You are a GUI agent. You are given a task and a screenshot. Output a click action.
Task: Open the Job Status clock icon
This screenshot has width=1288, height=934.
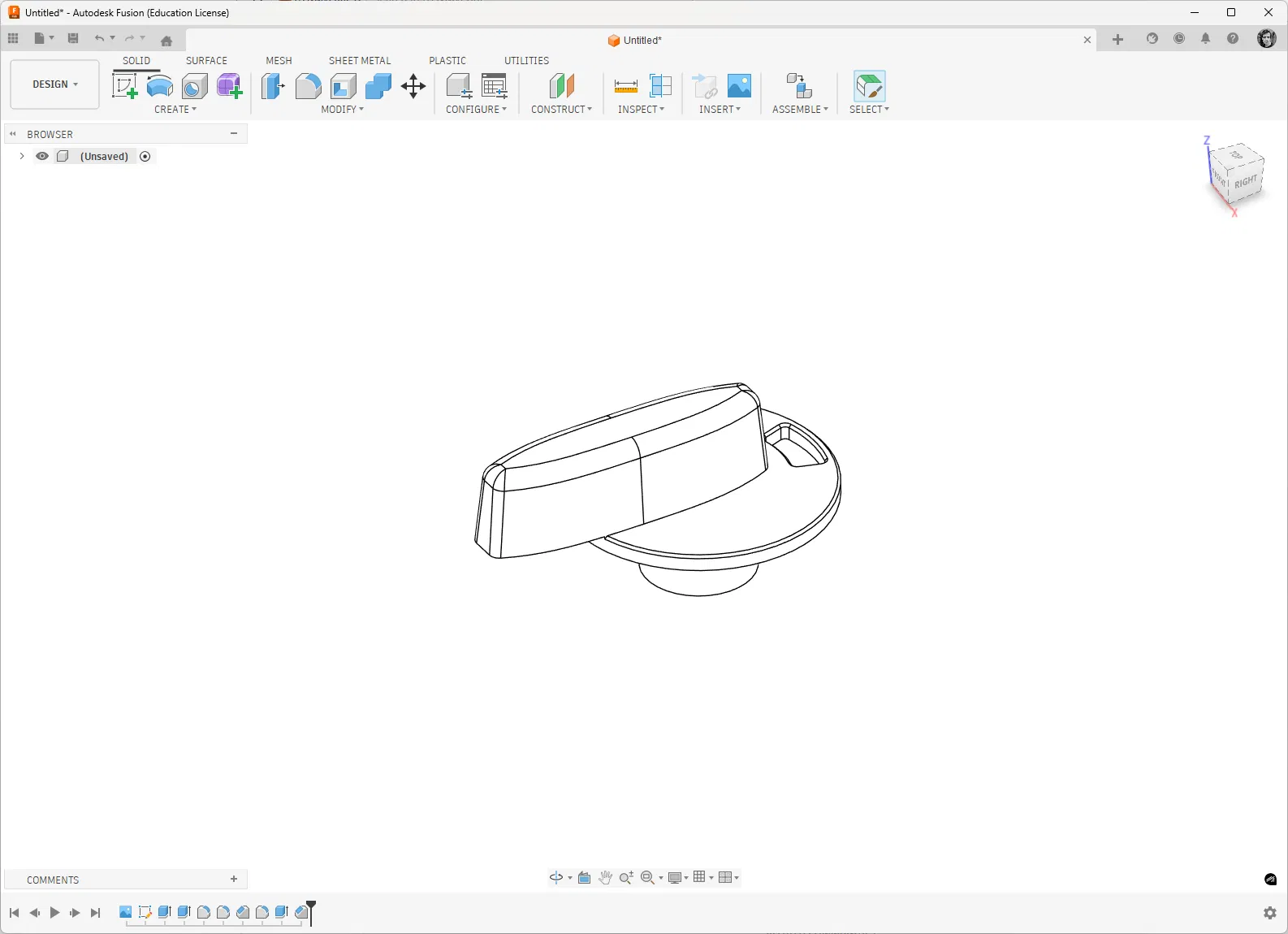1179,38
